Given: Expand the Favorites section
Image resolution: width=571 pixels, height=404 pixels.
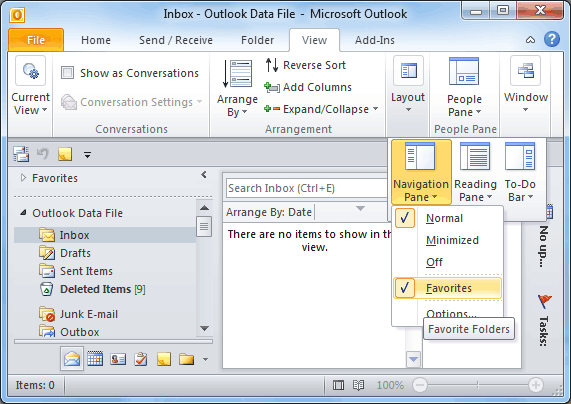Looking at the screenshot, I should 23,178.
